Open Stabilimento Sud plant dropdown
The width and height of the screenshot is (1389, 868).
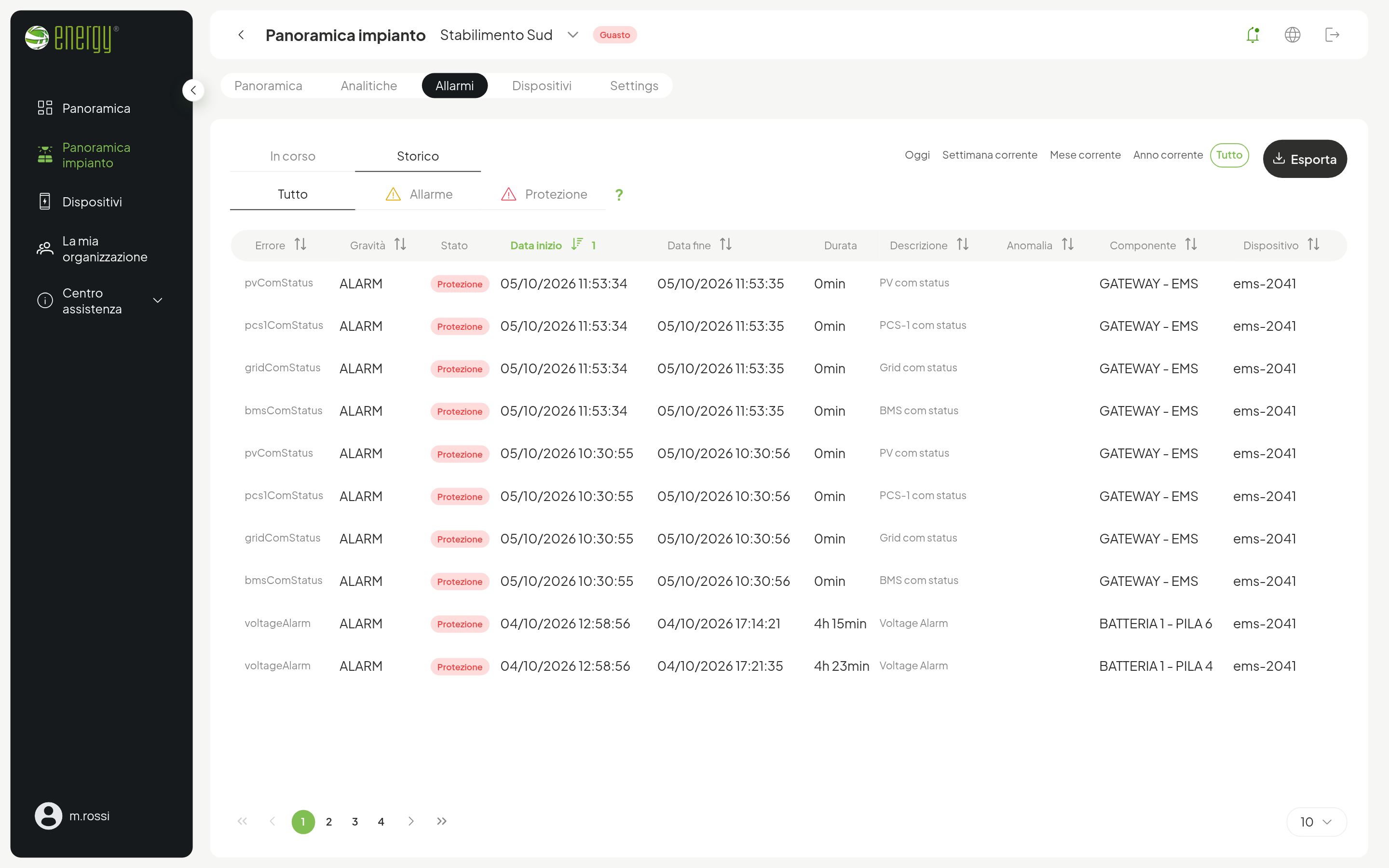point(508,35)
